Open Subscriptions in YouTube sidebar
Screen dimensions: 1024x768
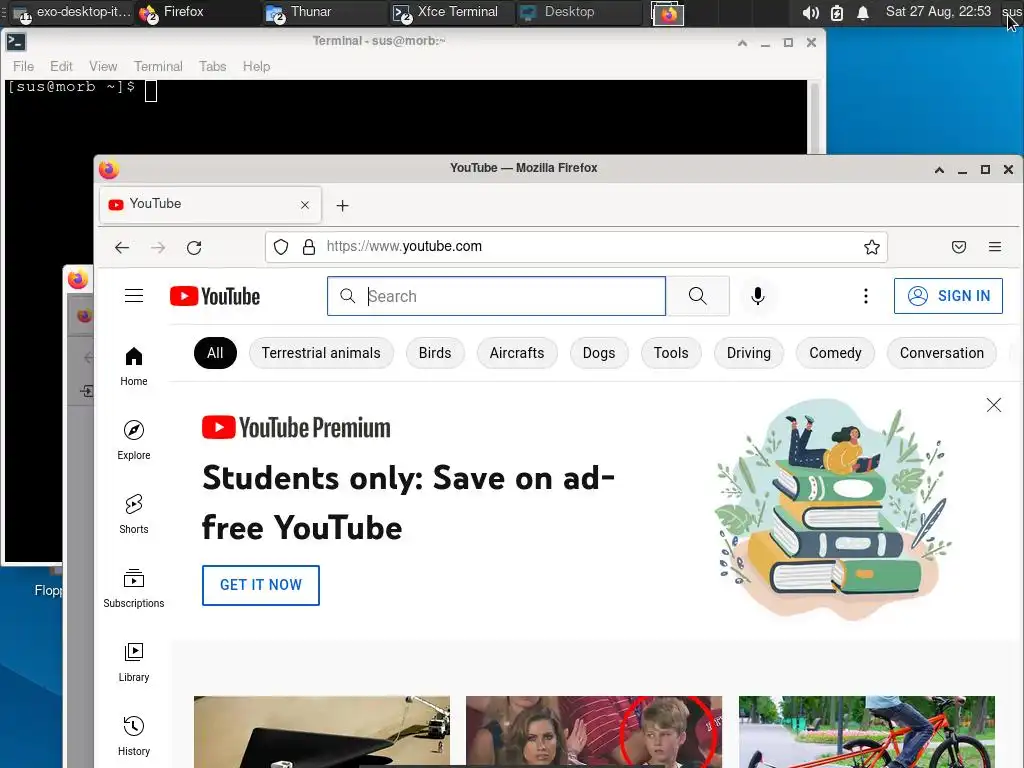click(134, 588)
